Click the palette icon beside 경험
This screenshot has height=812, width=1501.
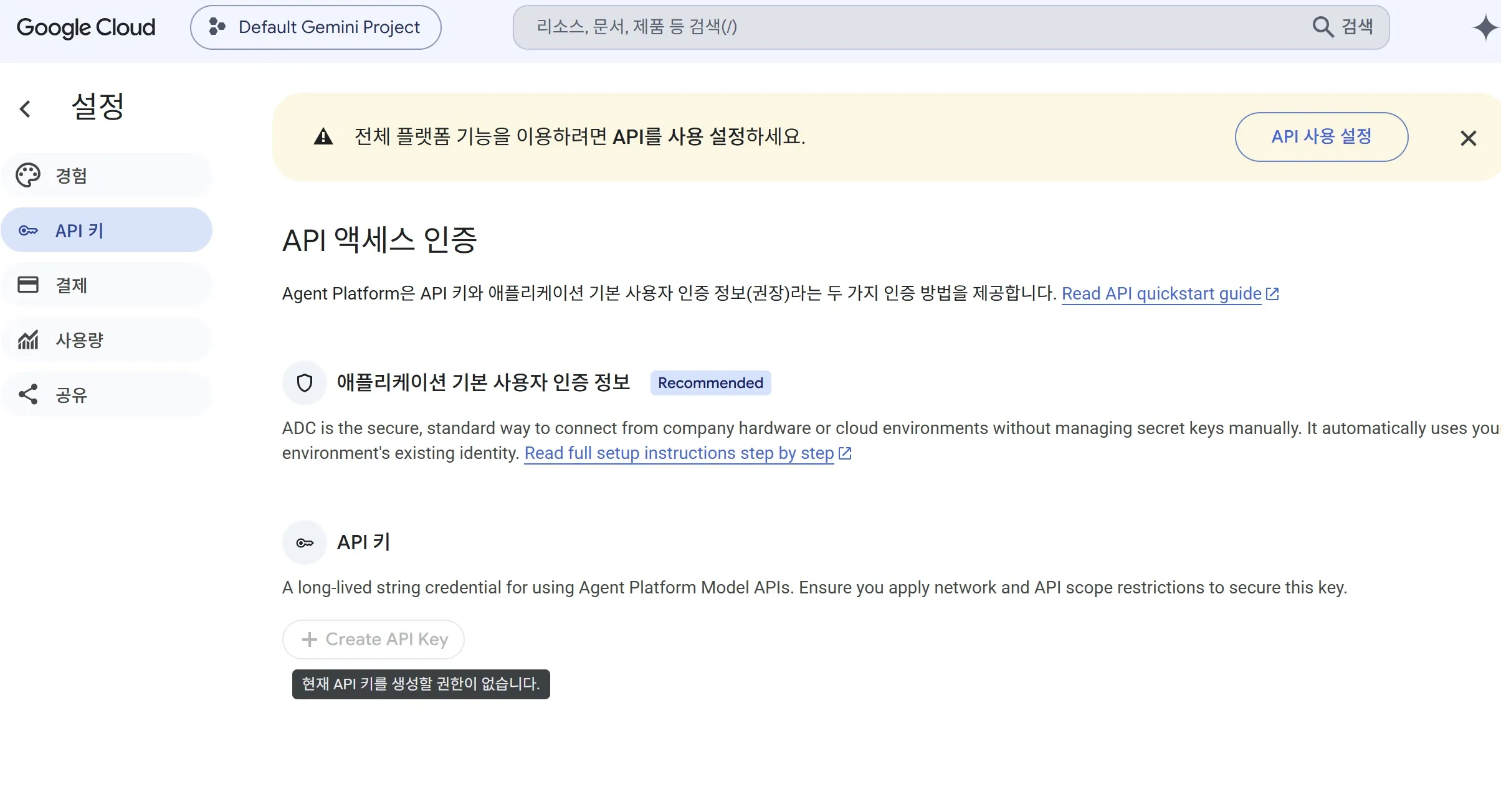[x=28, y=176]
